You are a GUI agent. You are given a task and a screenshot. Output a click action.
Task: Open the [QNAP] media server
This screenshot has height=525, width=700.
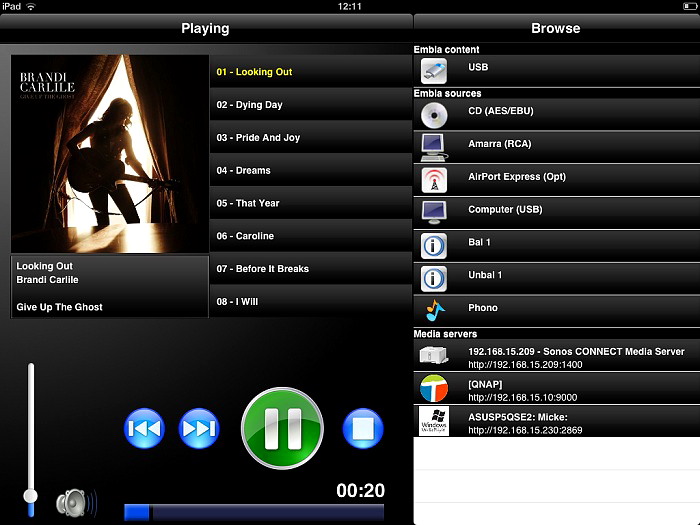pyautogui.click(x=557, y=388)
